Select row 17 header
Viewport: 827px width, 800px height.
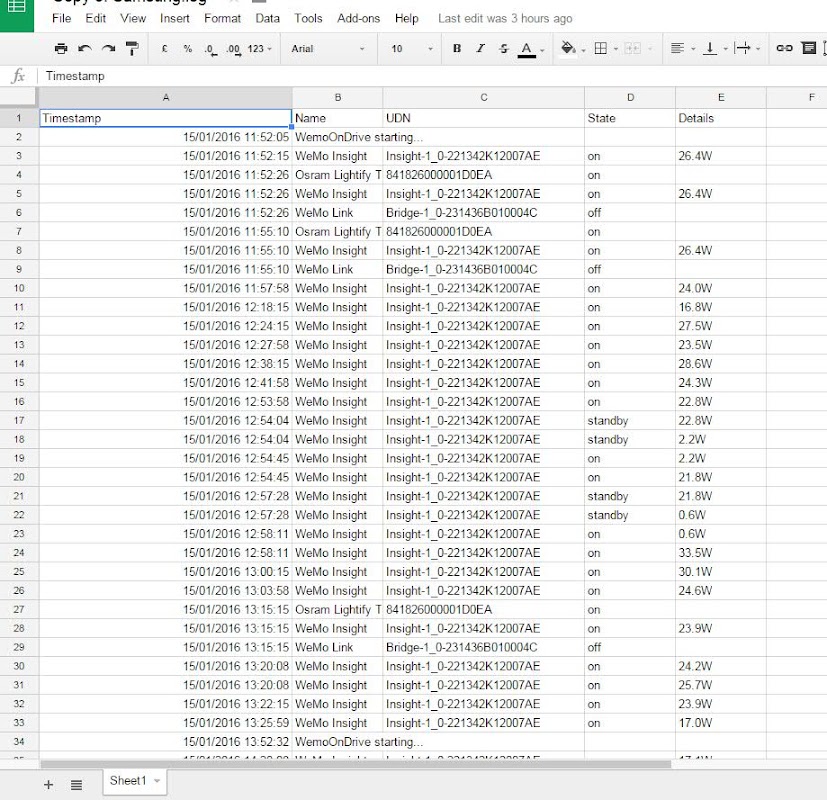click(x=19, y=420)
